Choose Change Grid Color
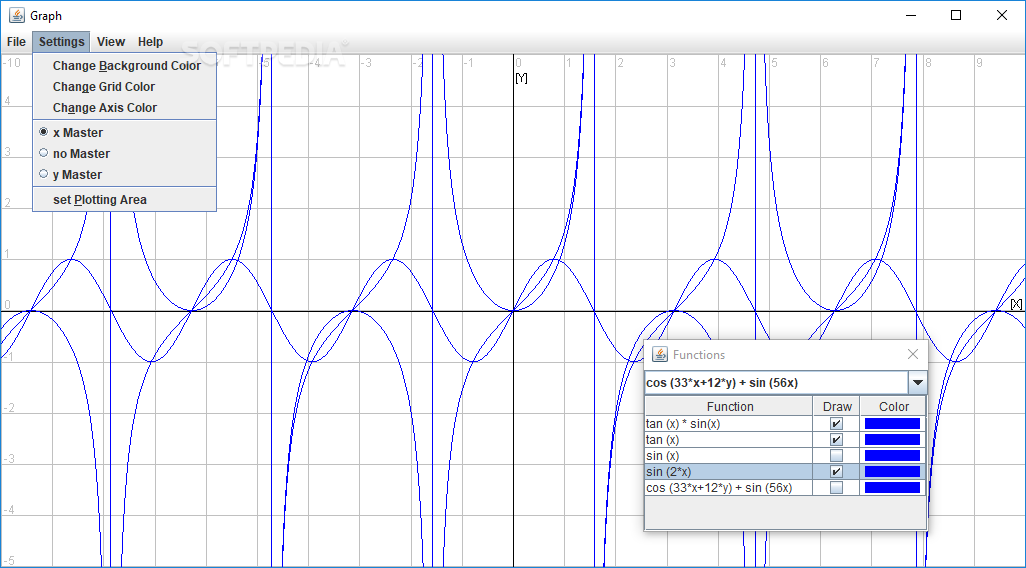 tap(124, 87)
